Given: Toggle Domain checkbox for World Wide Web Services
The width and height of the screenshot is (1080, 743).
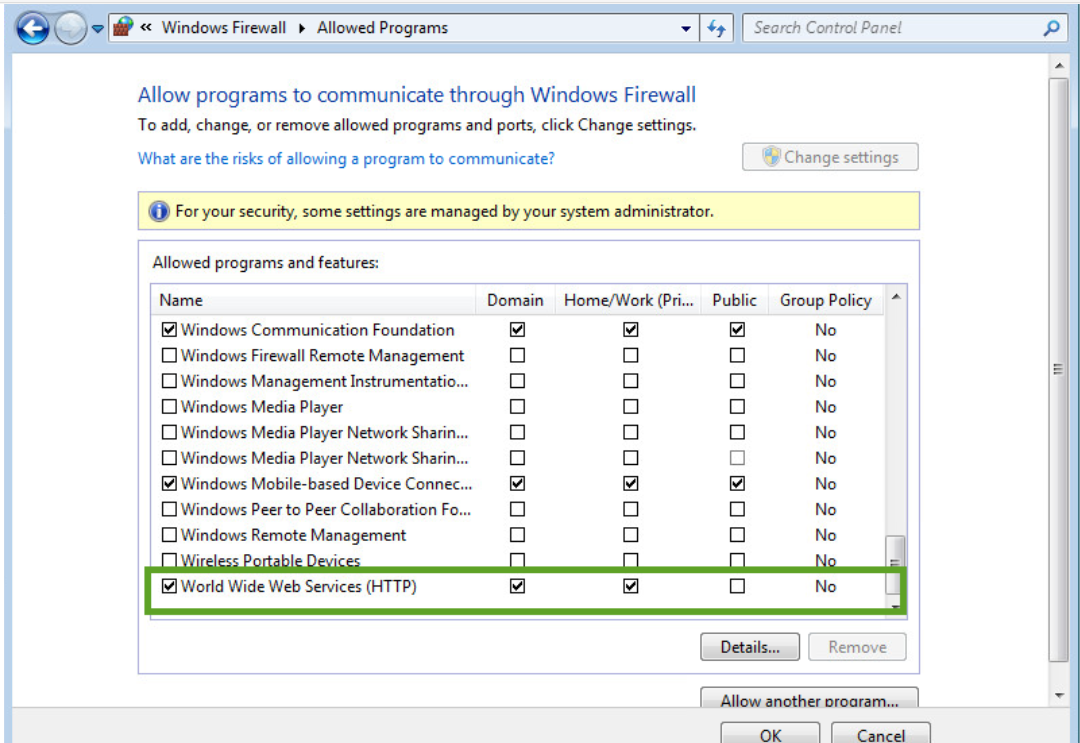Looking at the screenshot, I should click(x=517, y=586).
